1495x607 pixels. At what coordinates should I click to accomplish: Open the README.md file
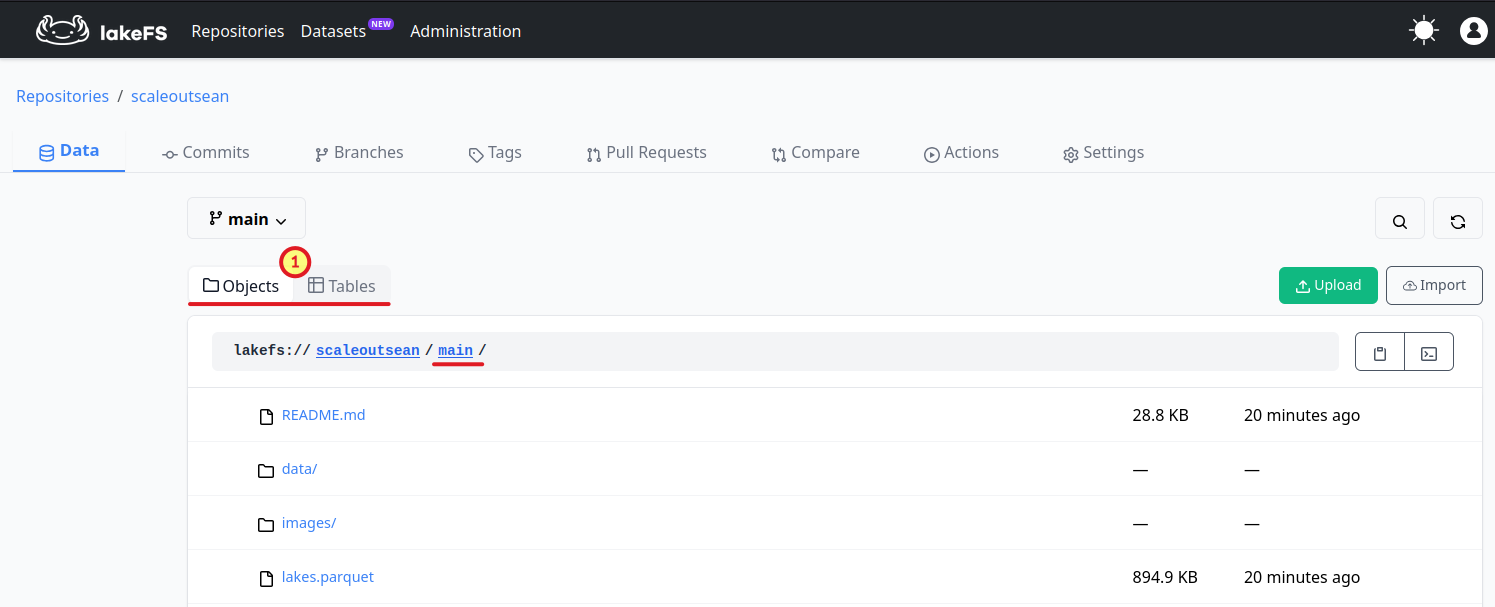coord(323,415)
